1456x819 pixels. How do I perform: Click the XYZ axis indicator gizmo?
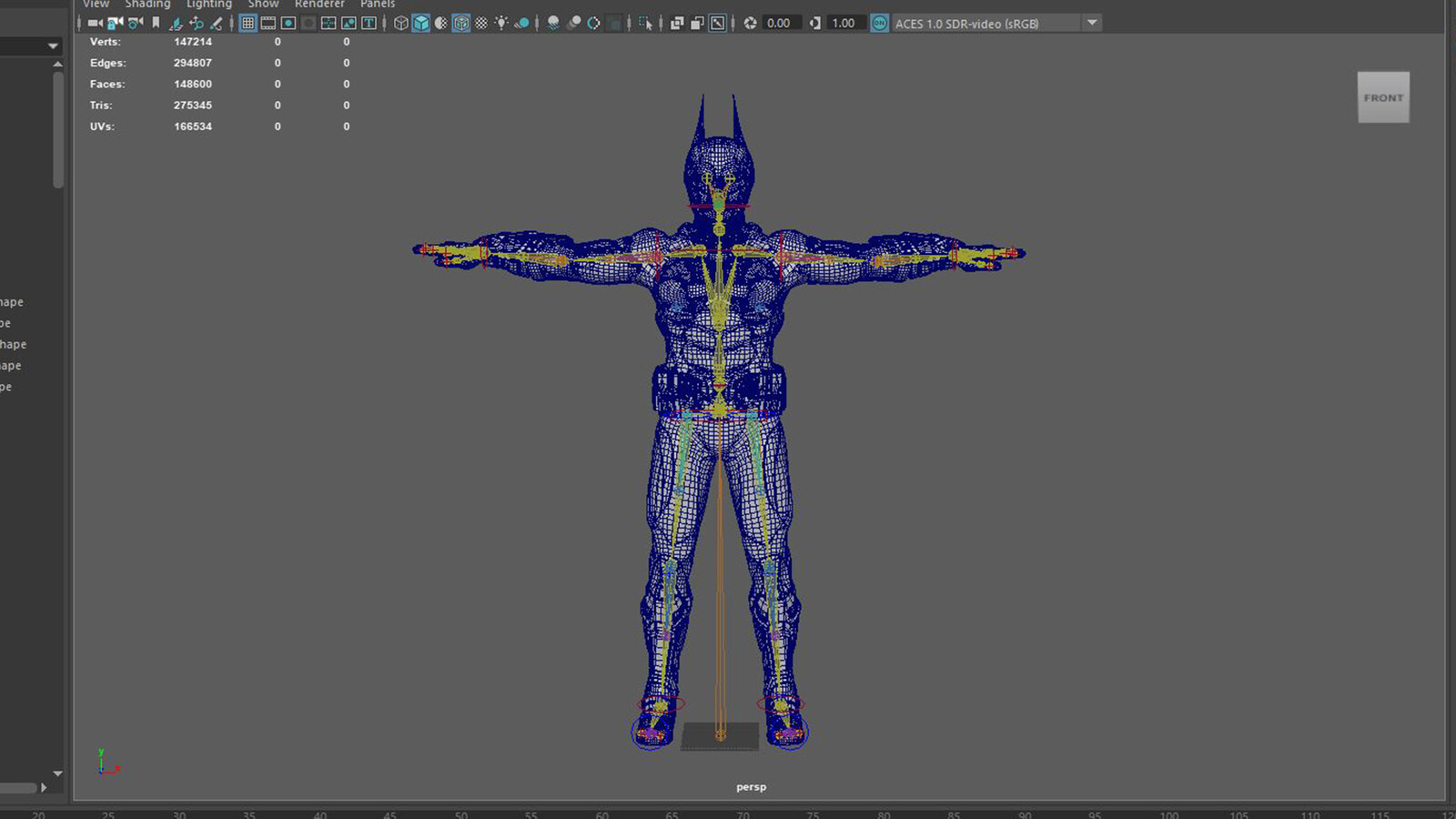(x=107, y=763)
